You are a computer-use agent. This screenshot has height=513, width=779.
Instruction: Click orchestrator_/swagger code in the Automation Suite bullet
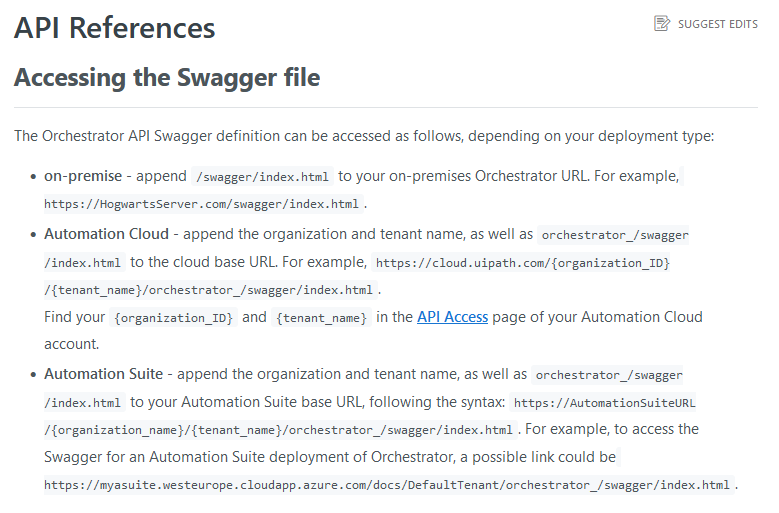[x=609, y=375]
